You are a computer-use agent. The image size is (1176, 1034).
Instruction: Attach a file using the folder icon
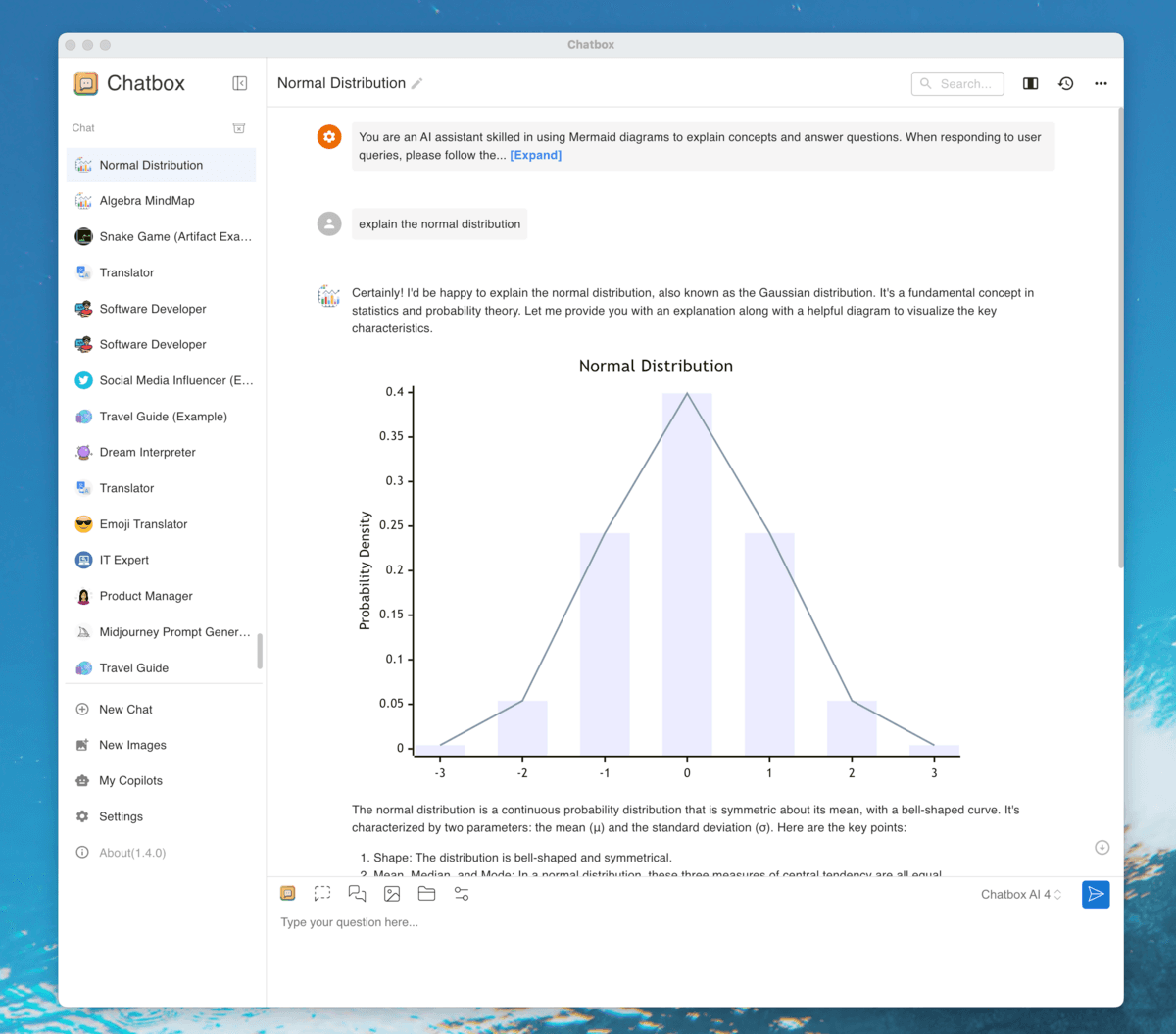click(x=426, y=893)
